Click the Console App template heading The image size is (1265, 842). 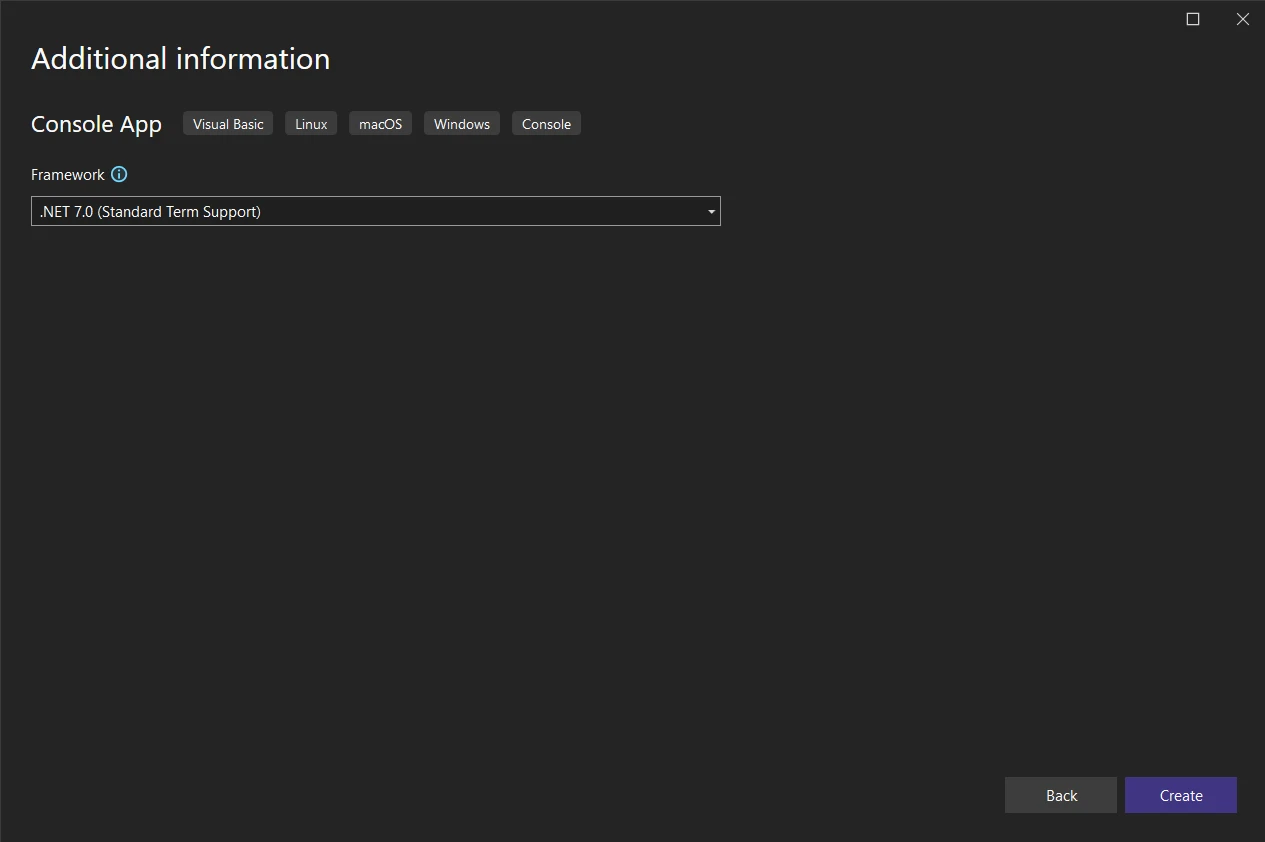pyautogui.click(x=96, y=124)
